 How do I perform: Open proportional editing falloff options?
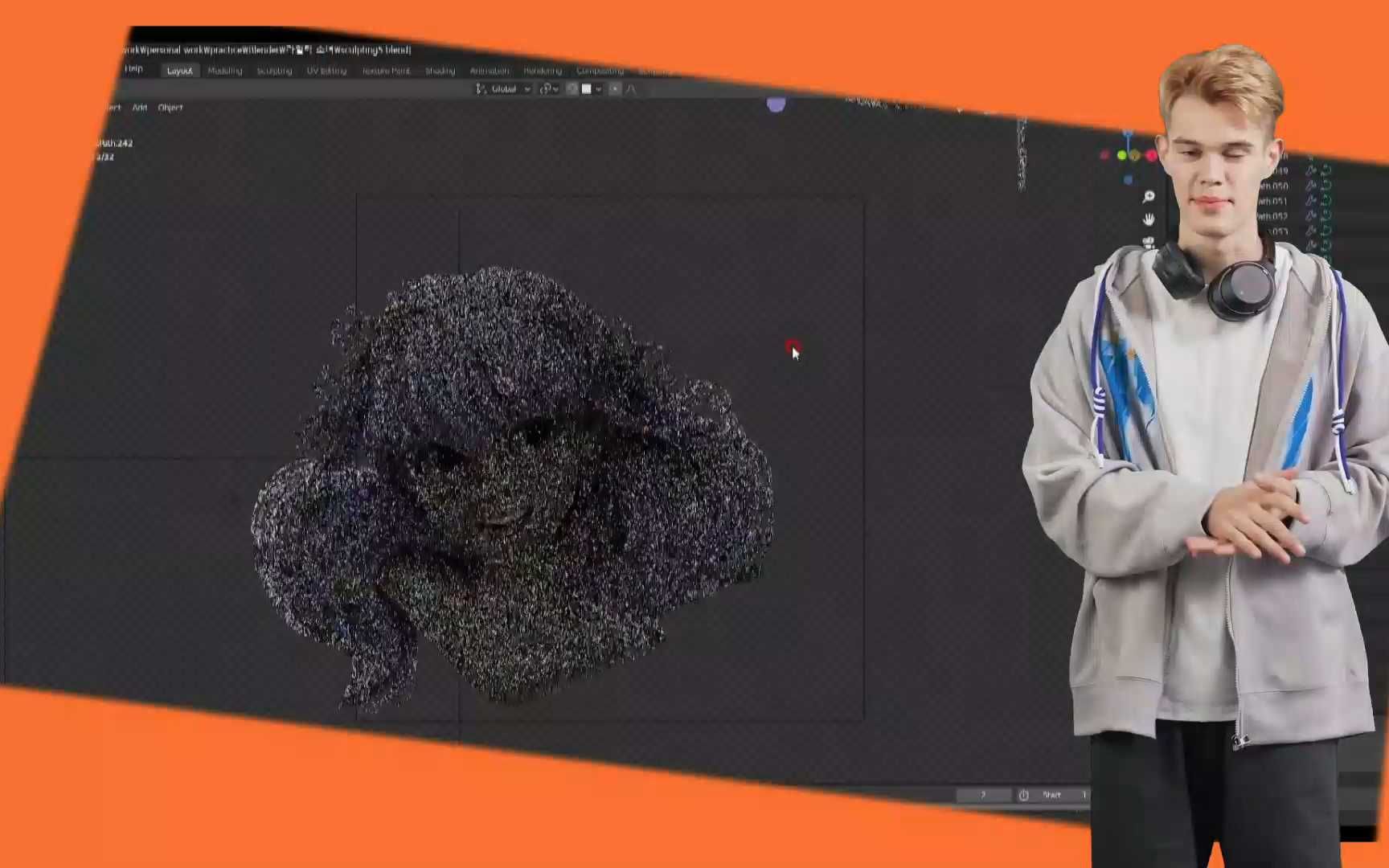click(631, 89)
